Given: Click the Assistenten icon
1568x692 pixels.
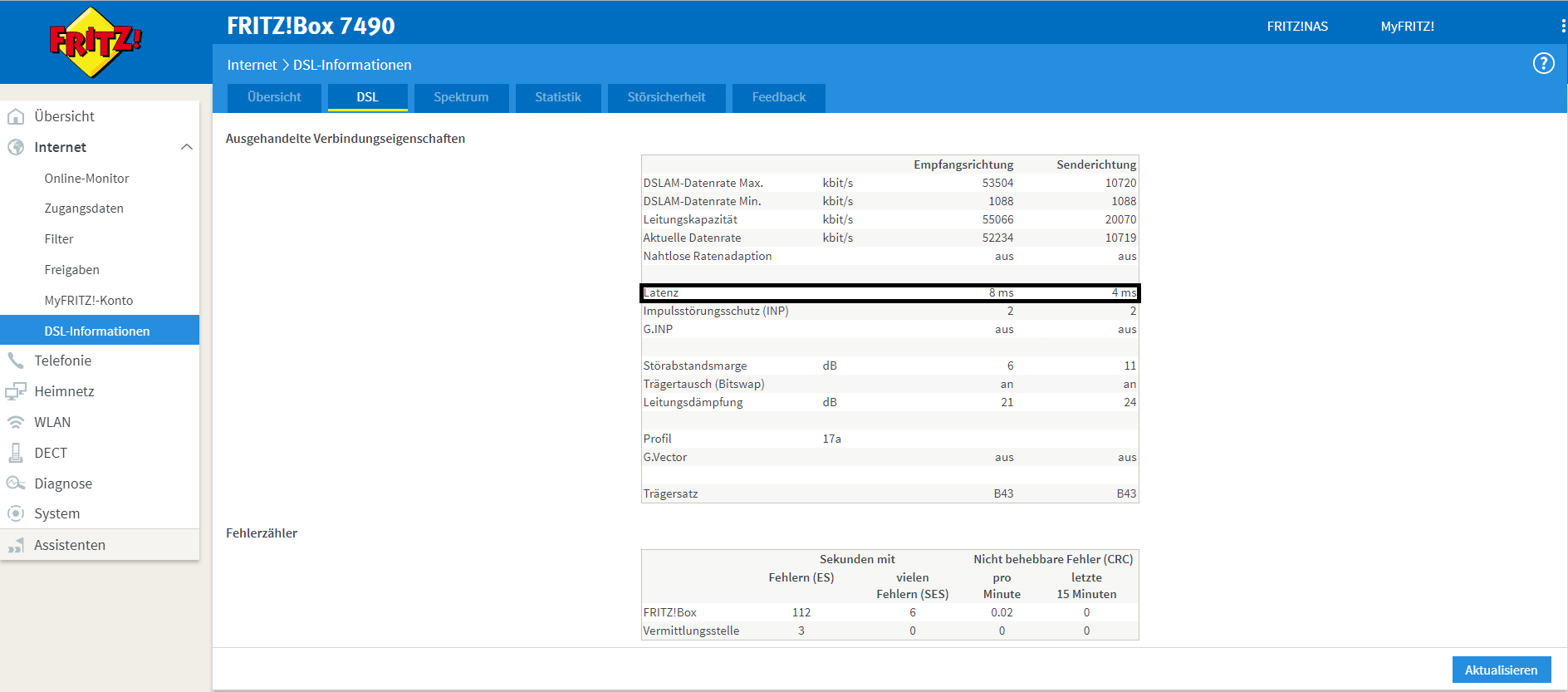Looking at the screenshot, I should [x=16, y=545].
